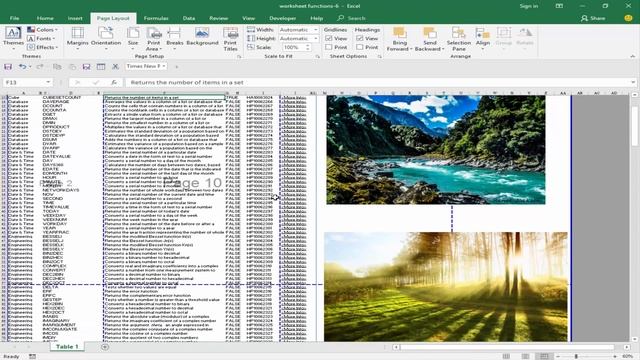
Task: Toggle Headings Print checkbox
Action: pos(360,47)
